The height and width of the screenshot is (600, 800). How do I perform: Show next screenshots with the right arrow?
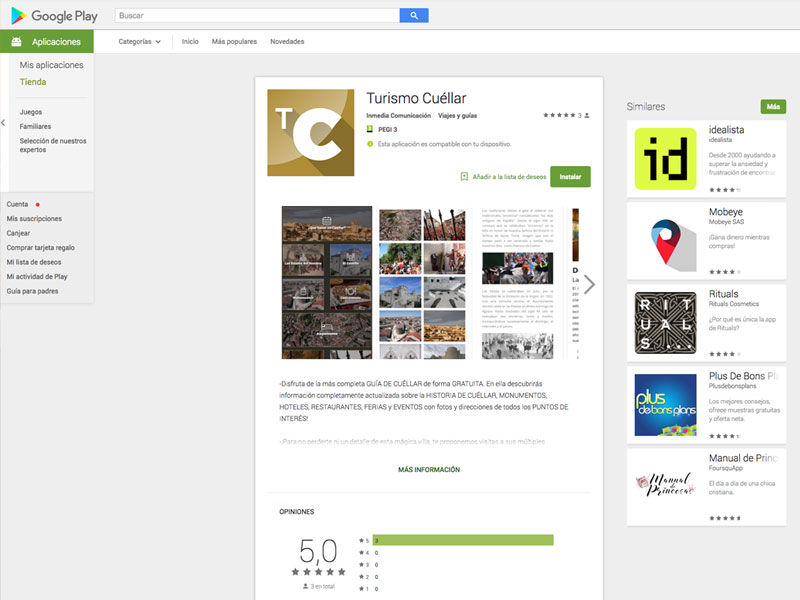[x=589, y=285]
